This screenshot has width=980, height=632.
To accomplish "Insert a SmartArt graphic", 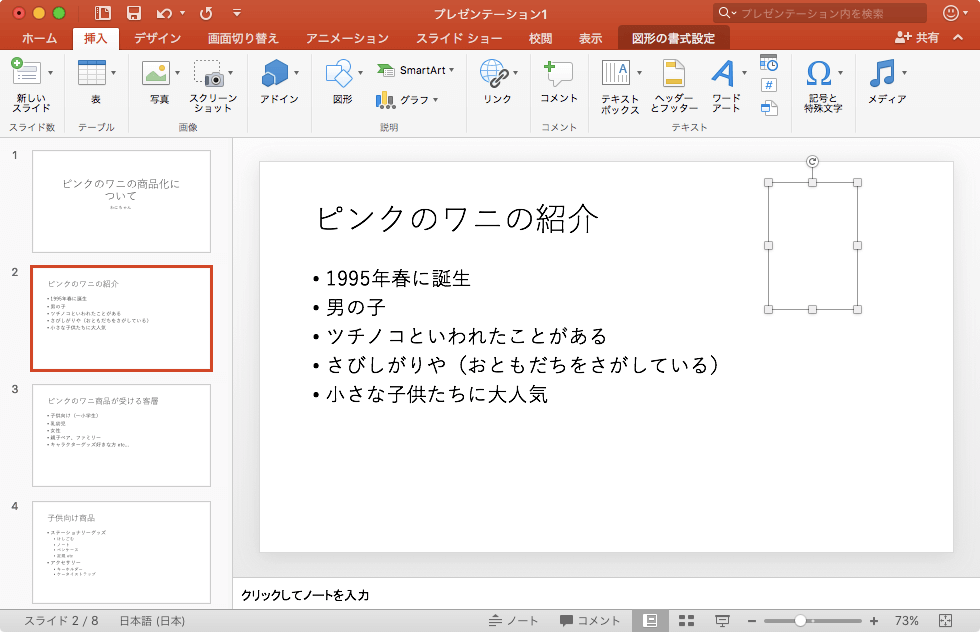I will click(416, 70).
